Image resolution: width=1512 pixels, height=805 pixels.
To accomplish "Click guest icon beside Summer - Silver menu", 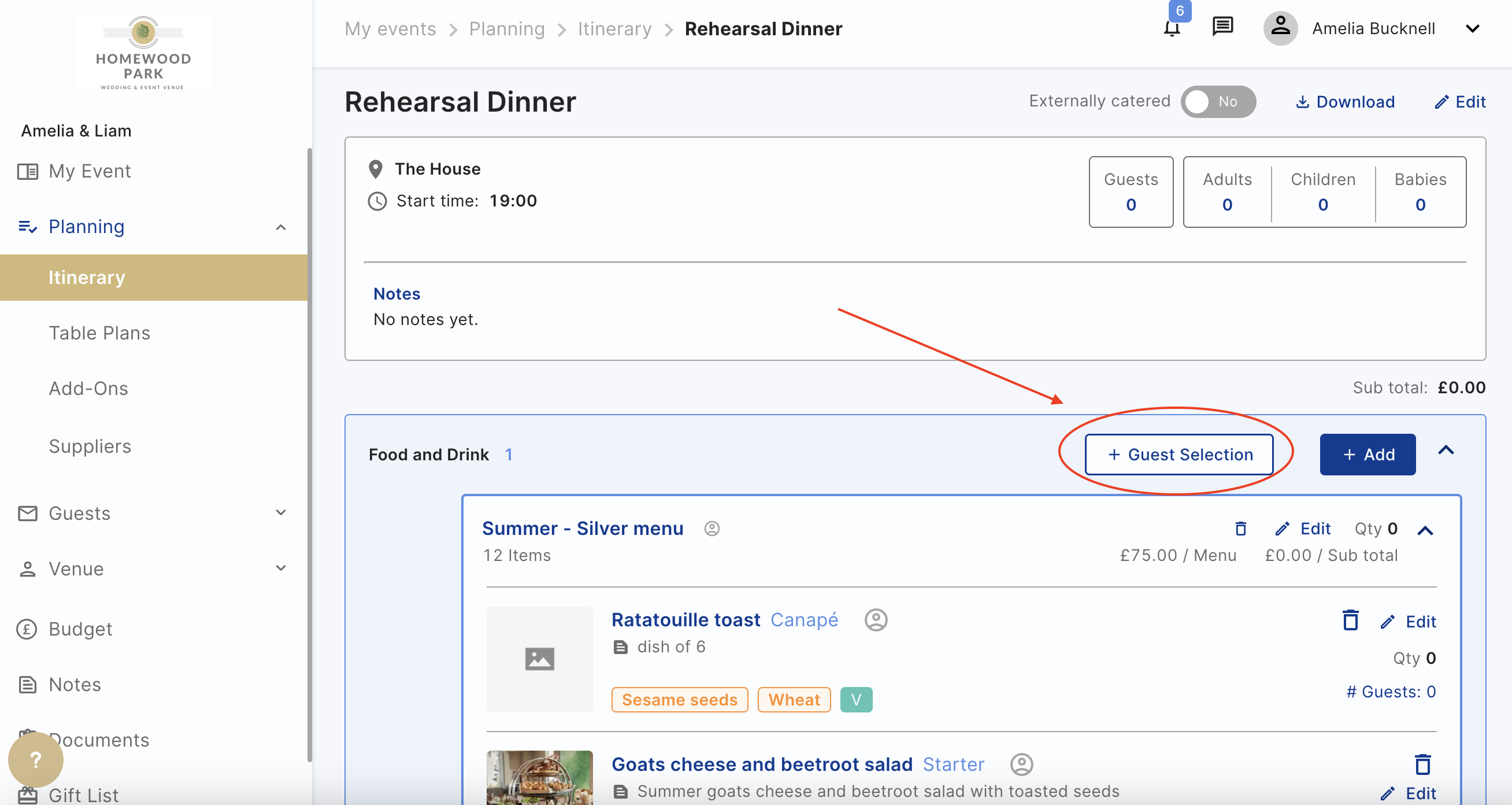I will click(x=711, y=529).
